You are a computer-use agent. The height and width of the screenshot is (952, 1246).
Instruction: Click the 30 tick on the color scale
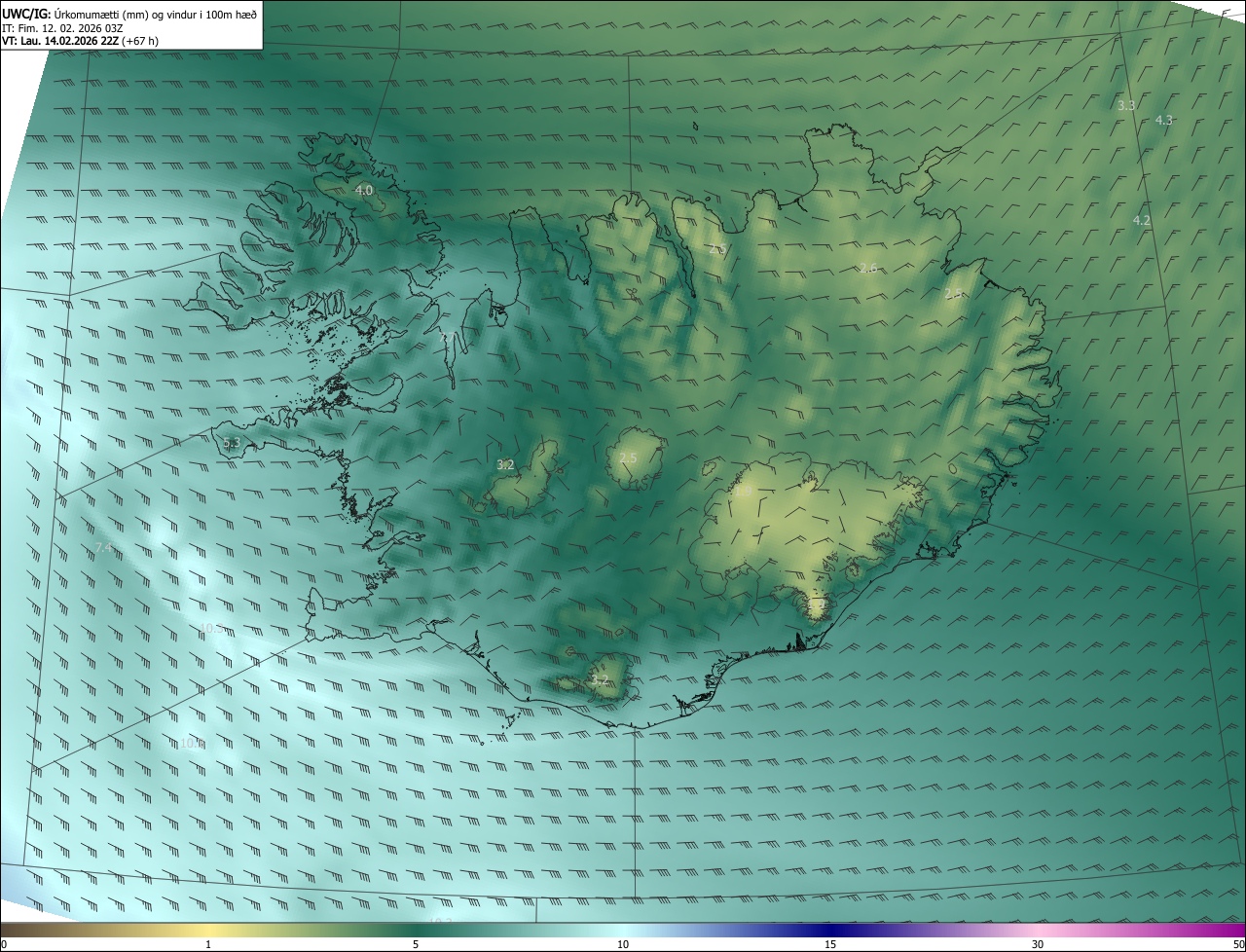[1038, 944]
